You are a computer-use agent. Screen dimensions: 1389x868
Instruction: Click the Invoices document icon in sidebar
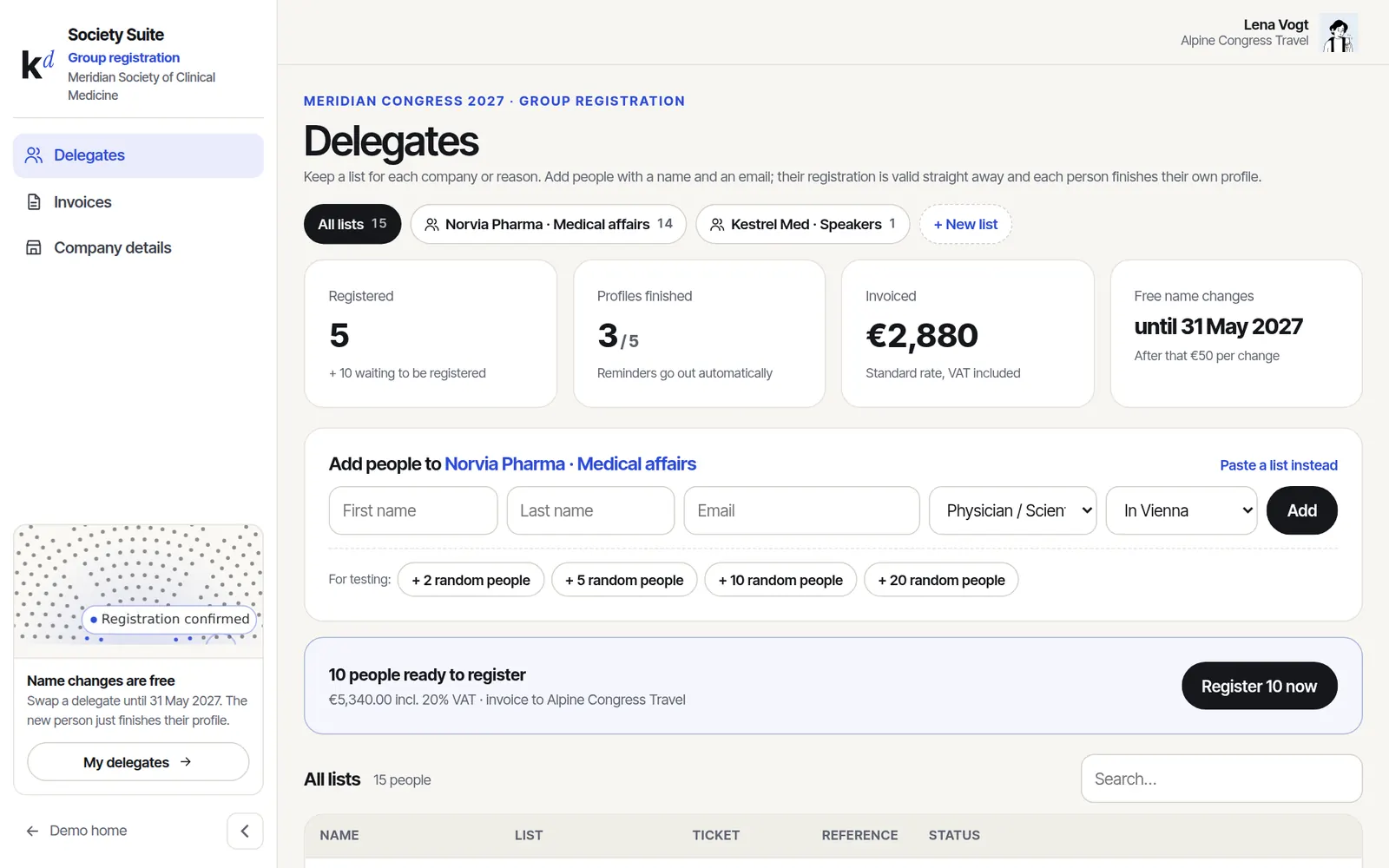point(34,202)
